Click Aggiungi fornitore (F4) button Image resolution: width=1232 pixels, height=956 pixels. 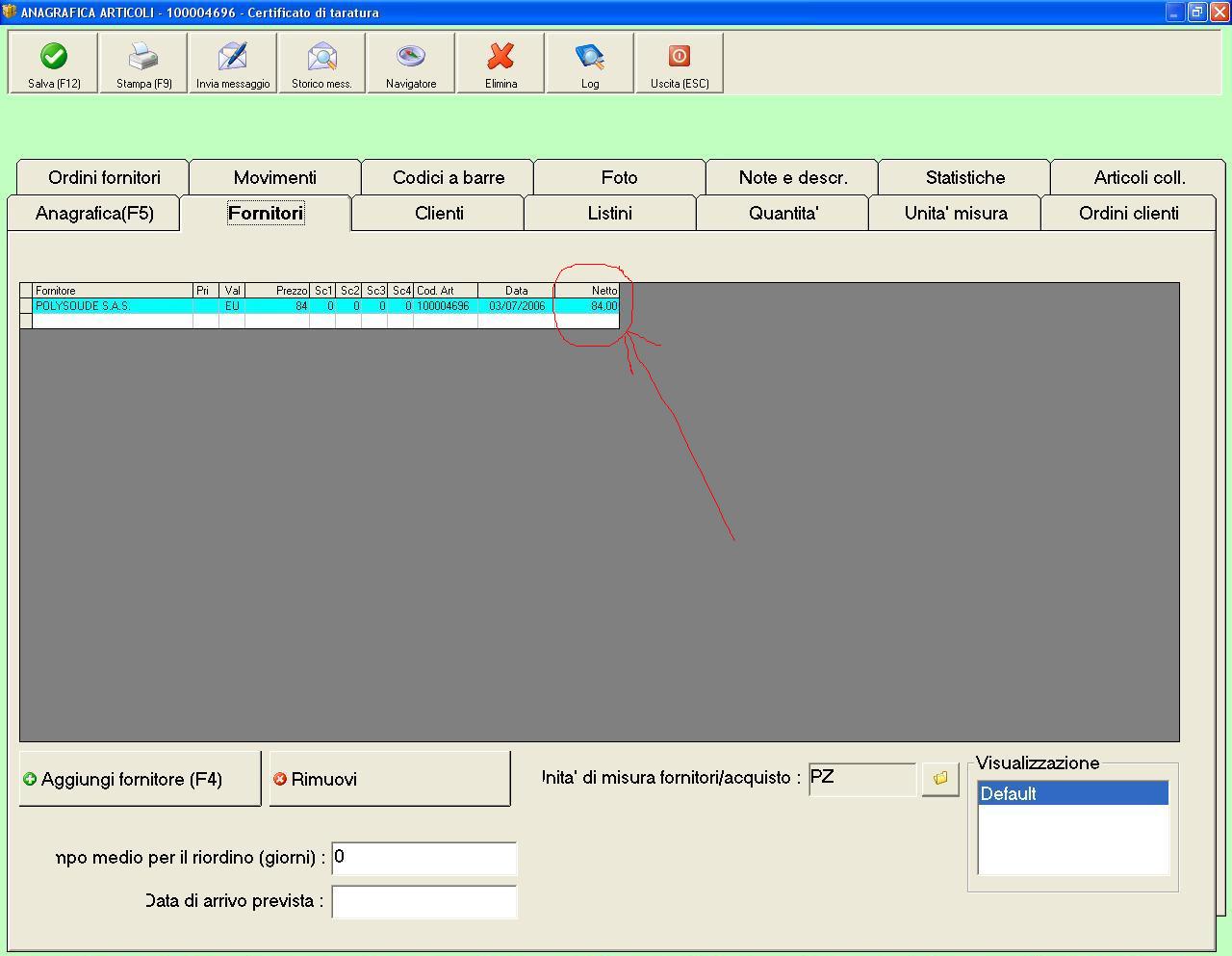point(141,779)
